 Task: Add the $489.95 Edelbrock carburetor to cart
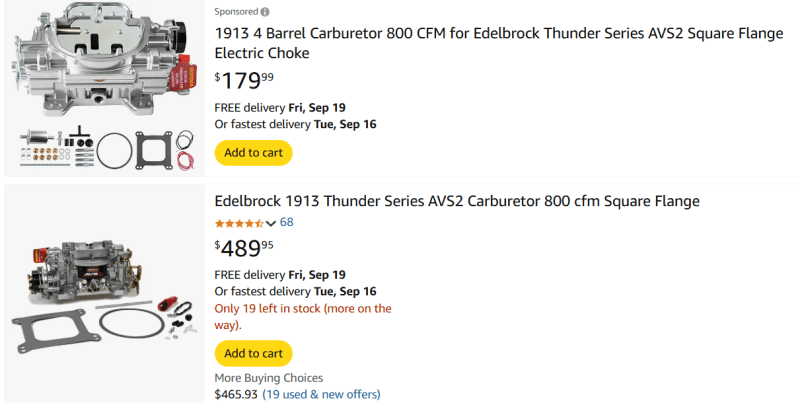pyautogui.click(x=253, y=353)
